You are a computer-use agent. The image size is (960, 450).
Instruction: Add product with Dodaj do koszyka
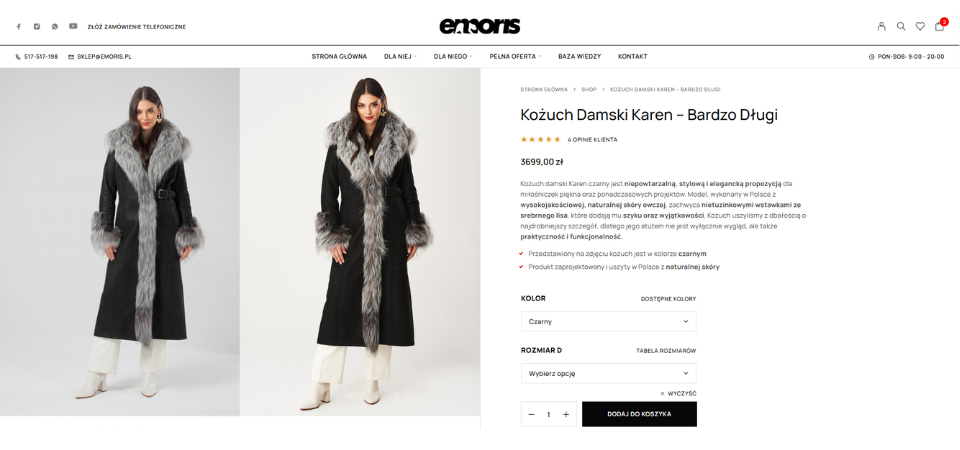tap(639, 414)
